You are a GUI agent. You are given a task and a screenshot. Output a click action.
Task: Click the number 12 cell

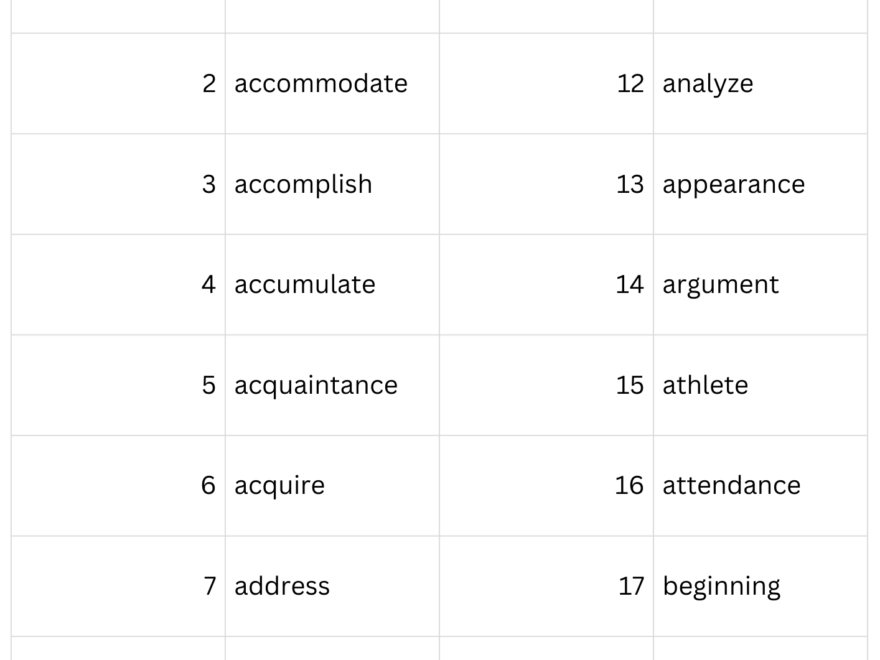click(x=630, y=84)
